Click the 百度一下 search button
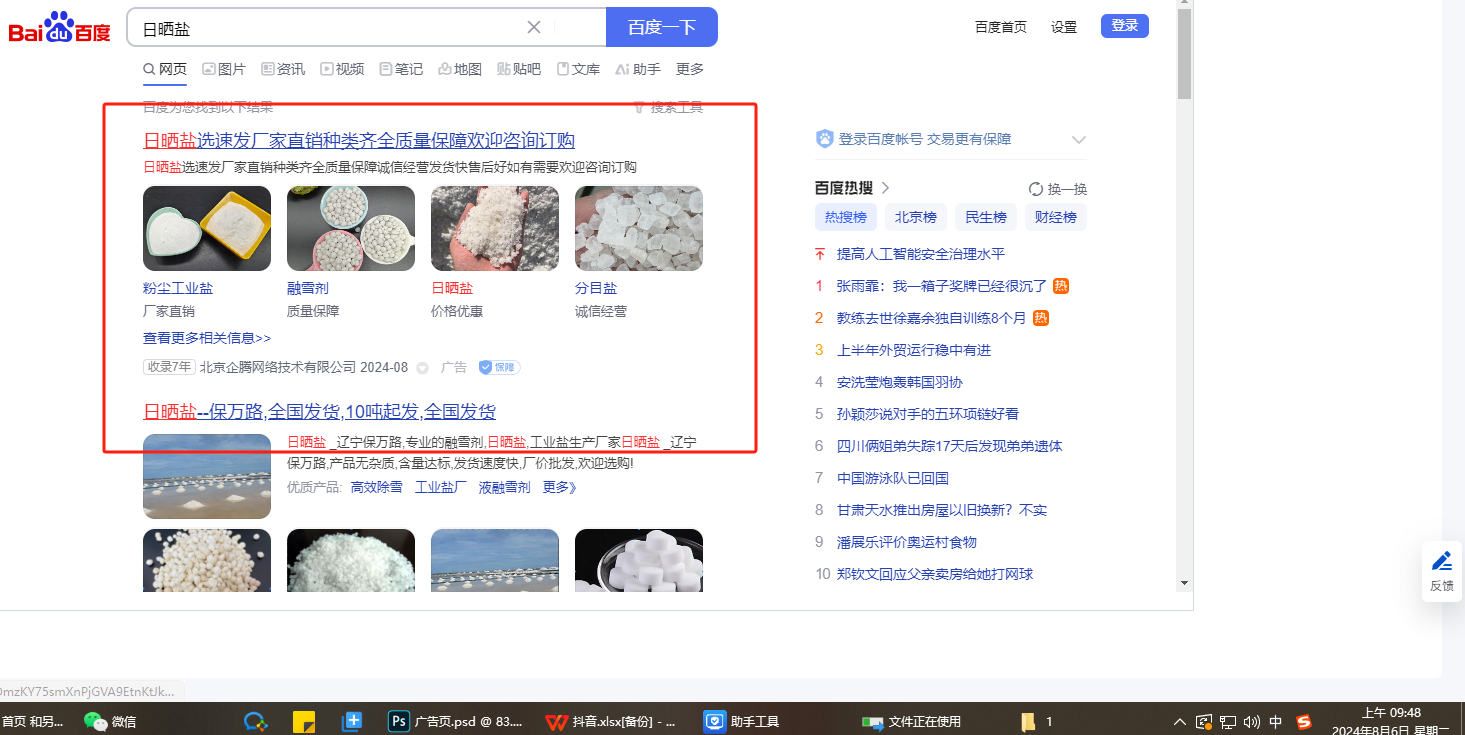Image resolution: width=1465 pixels, height=735 pixels. pyautogui.click(x=662, y=28)
